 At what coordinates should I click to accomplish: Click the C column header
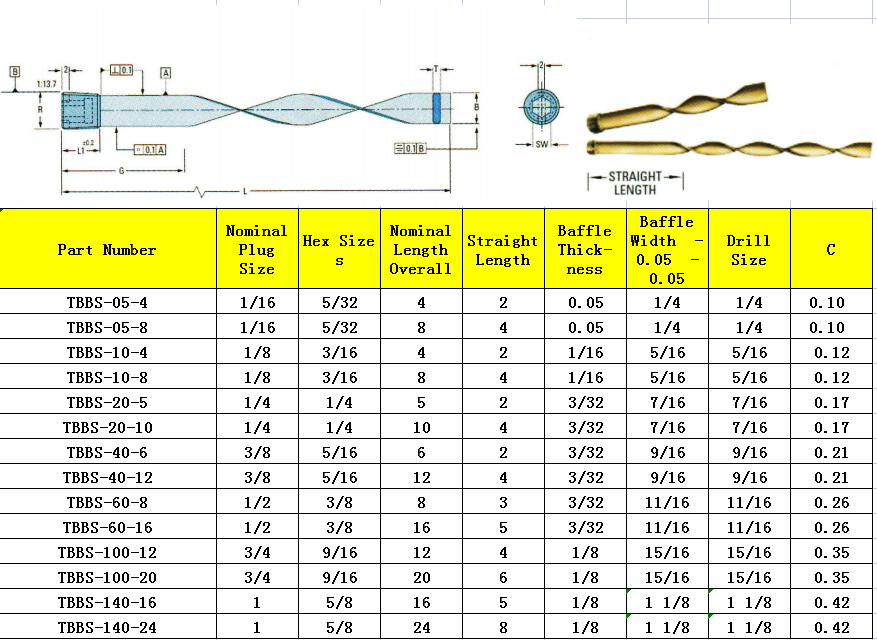(x=830, y=250)
